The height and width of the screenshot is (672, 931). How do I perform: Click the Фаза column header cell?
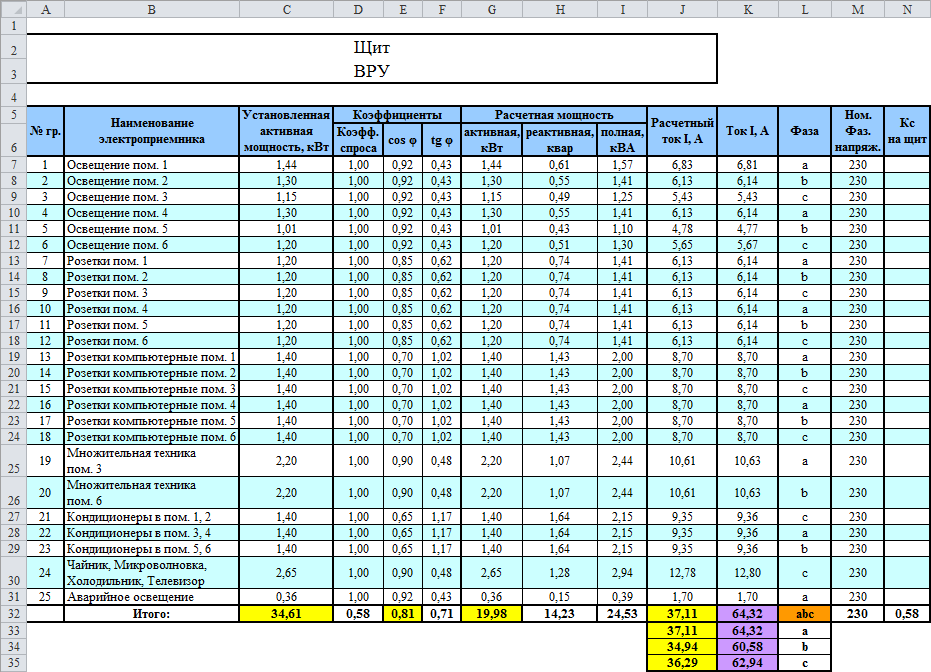click(804, 131)
